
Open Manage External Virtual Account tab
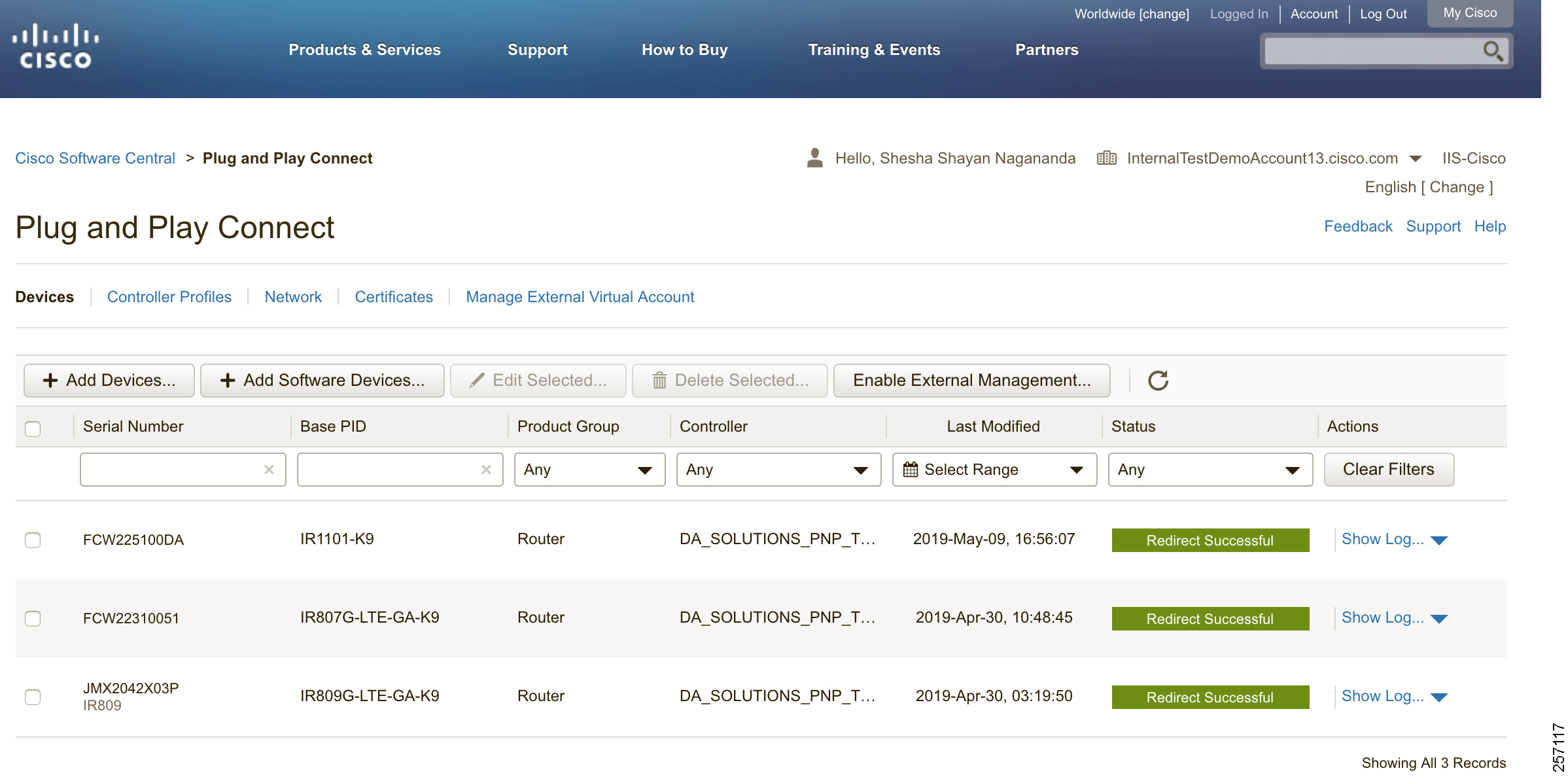(x=580, y=297)
